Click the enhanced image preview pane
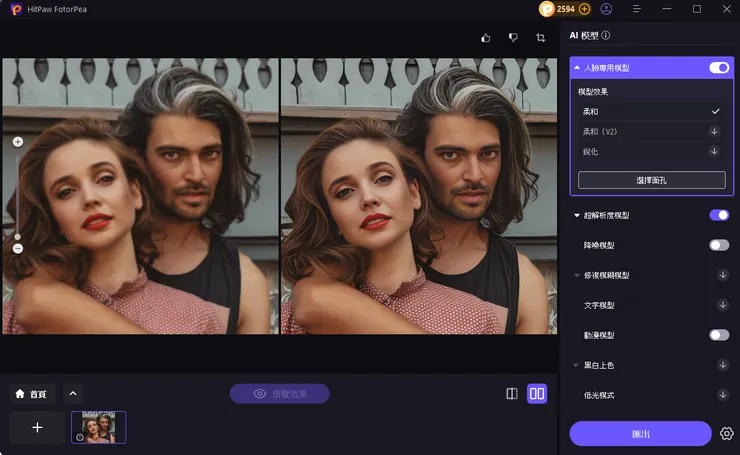This screenshot has width=740, height=455. [x=419, y=196]
